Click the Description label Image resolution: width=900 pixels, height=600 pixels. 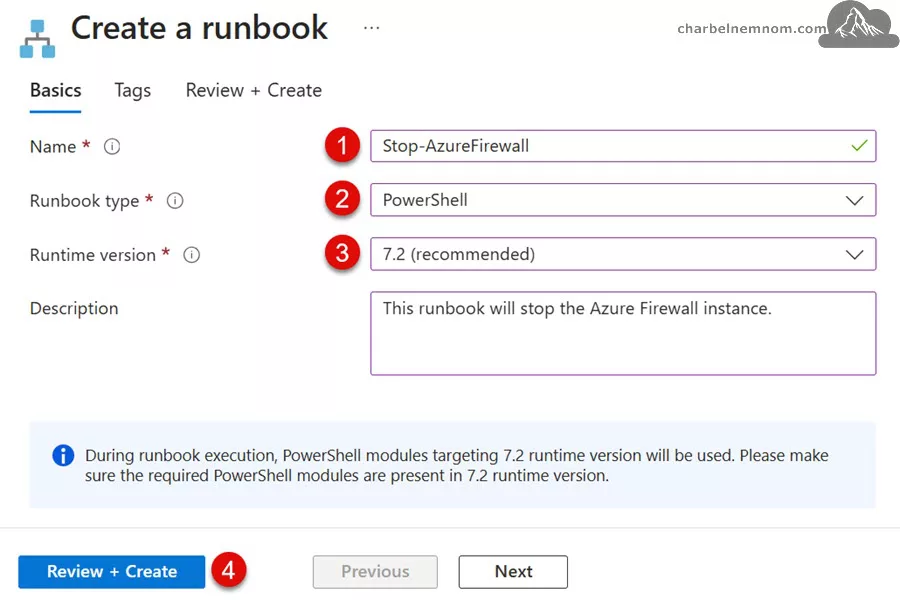74,308
